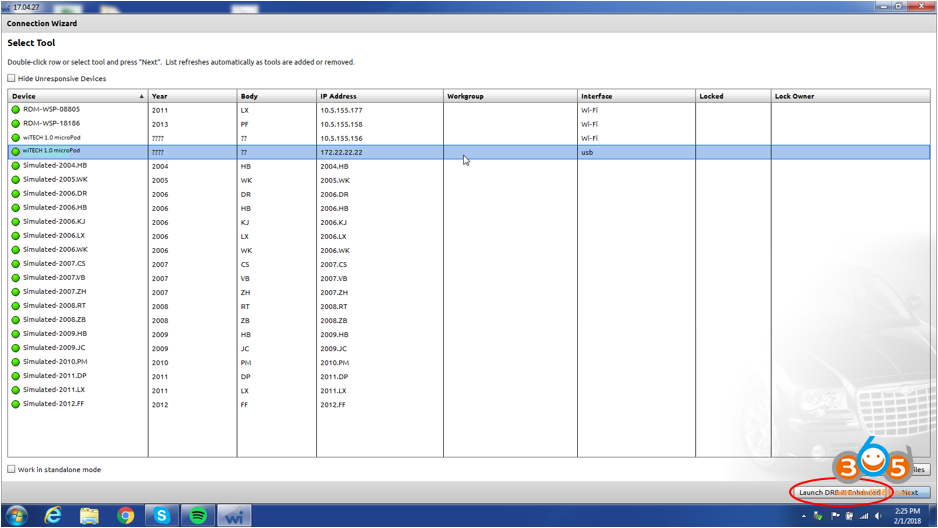Switch to the wiTECH app taskbar icon
This screenshot has height=528, width=938.
pos(234,515)
